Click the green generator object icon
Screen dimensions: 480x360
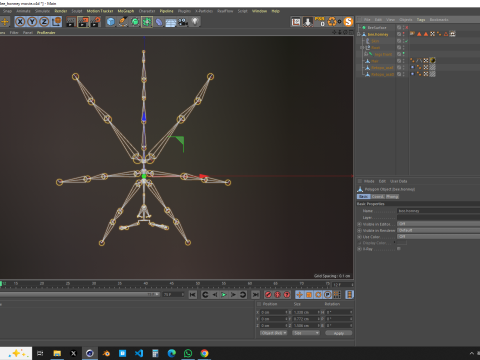pyautogui.click(x=135, y=22)
